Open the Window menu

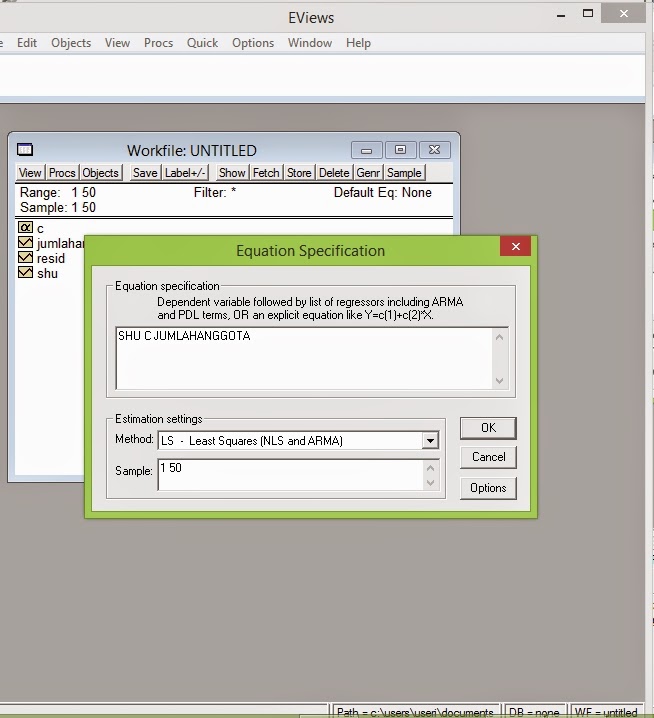[x=310, y=43]
